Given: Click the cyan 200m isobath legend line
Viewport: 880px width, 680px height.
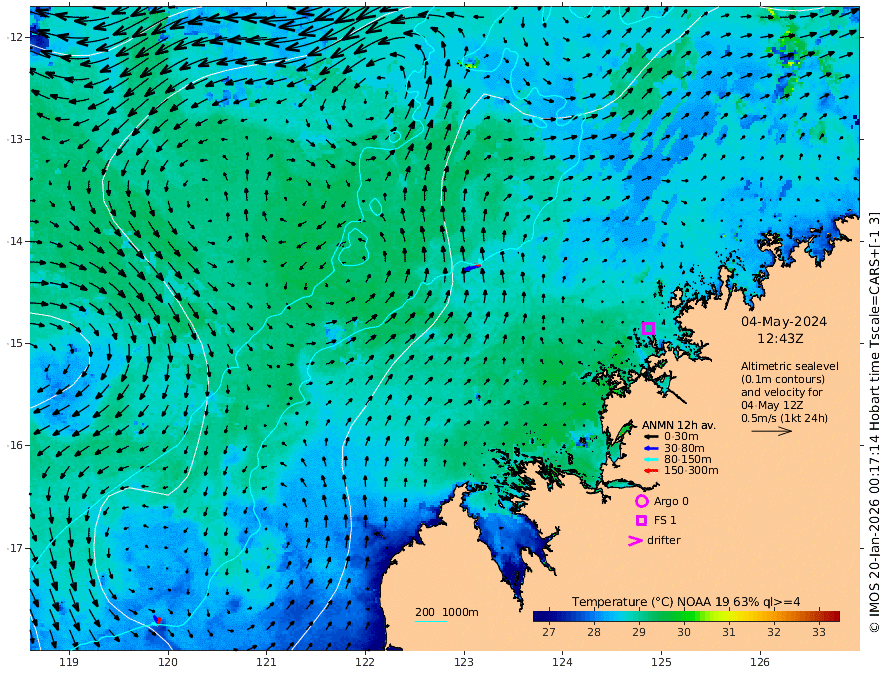Looking at the screenshot, I should tap(431, 621).
